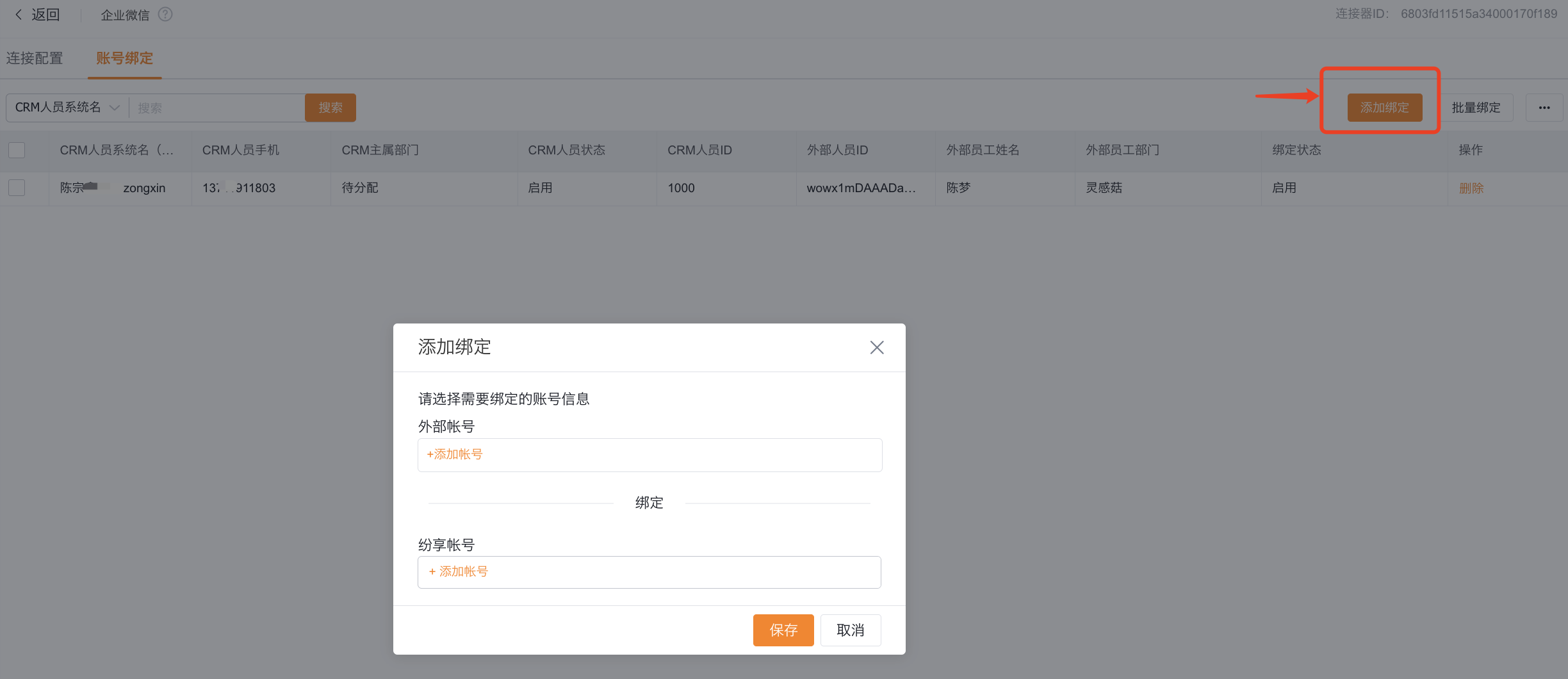Click the orange 搜索 button

tap(331, 108)
